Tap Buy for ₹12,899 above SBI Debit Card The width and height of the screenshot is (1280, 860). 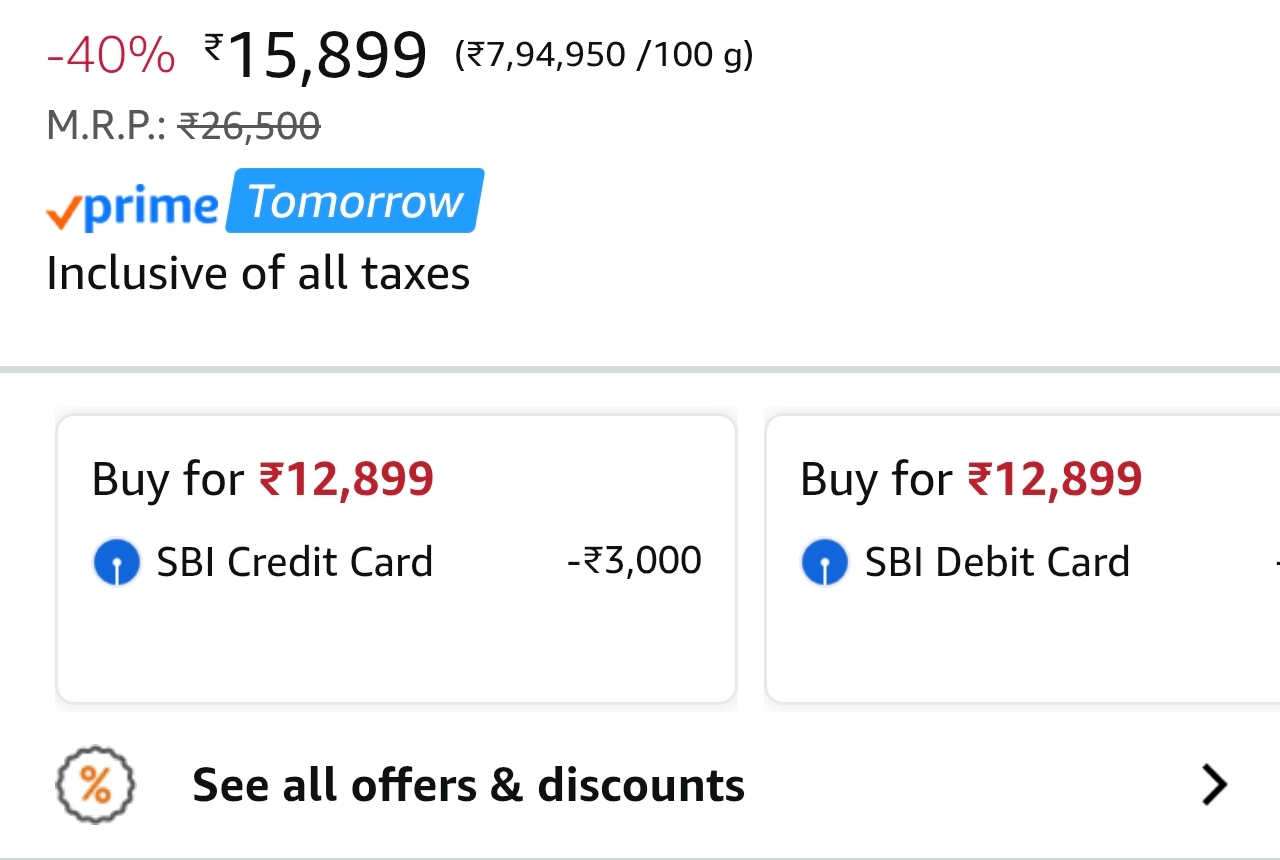pos(970,479)
